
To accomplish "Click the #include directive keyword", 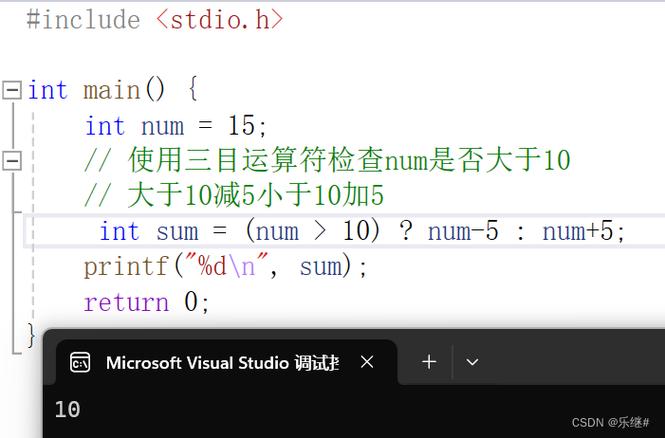I will (82, 20).
